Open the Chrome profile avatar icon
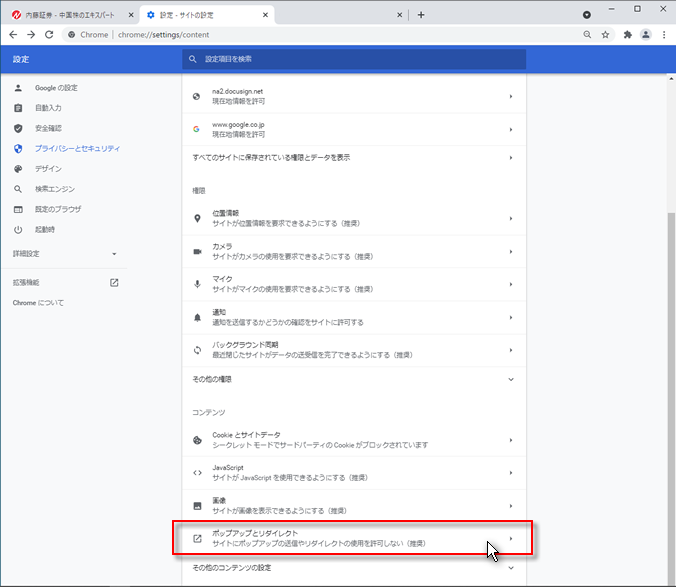Image resolution: width=676 pixels, height=587 pixels. click(647, 34)
